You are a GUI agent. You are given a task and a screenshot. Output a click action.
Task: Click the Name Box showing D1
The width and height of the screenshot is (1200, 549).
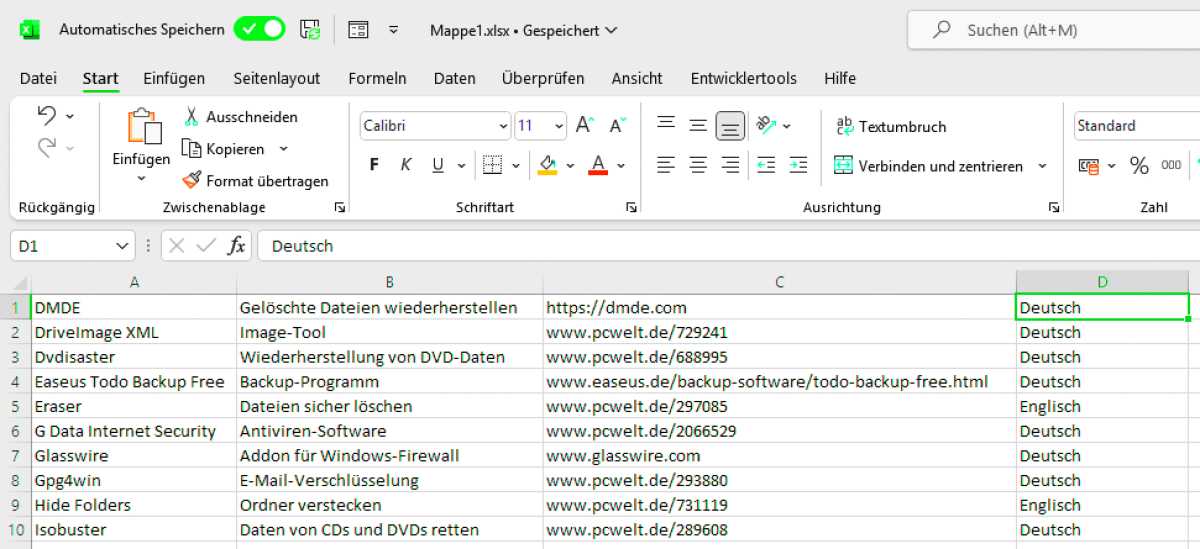[x=72, y=246]
